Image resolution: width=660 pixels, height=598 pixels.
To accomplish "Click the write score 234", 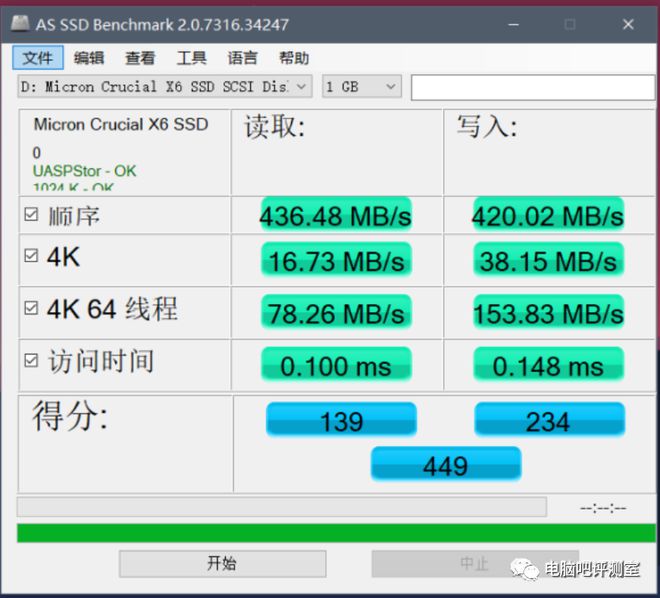I will 549,420.
